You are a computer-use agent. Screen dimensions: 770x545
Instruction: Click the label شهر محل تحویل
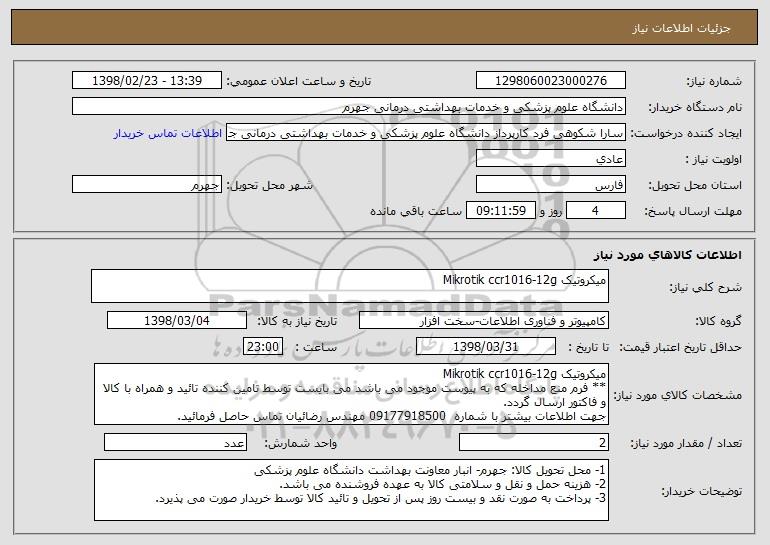pos(270,186)
